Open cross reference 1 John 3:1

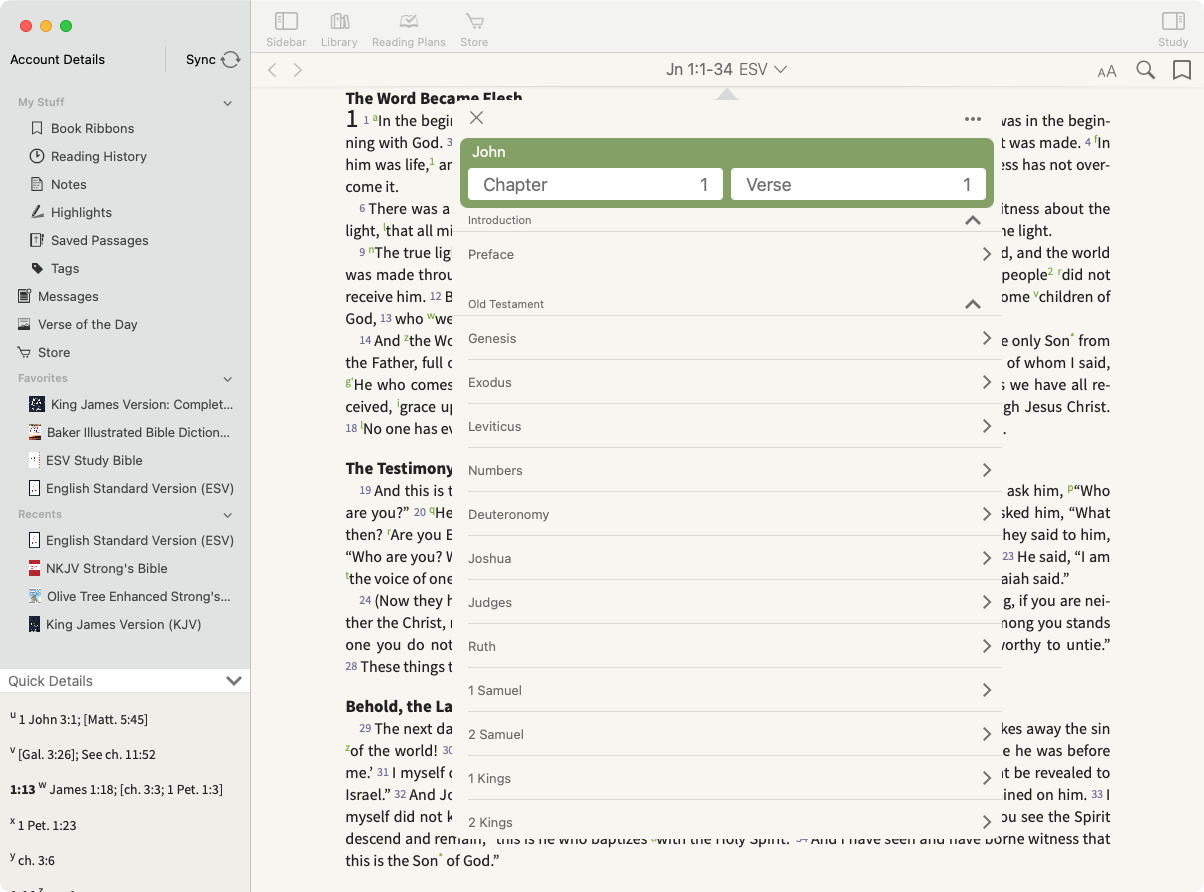[x=48, y=719]
